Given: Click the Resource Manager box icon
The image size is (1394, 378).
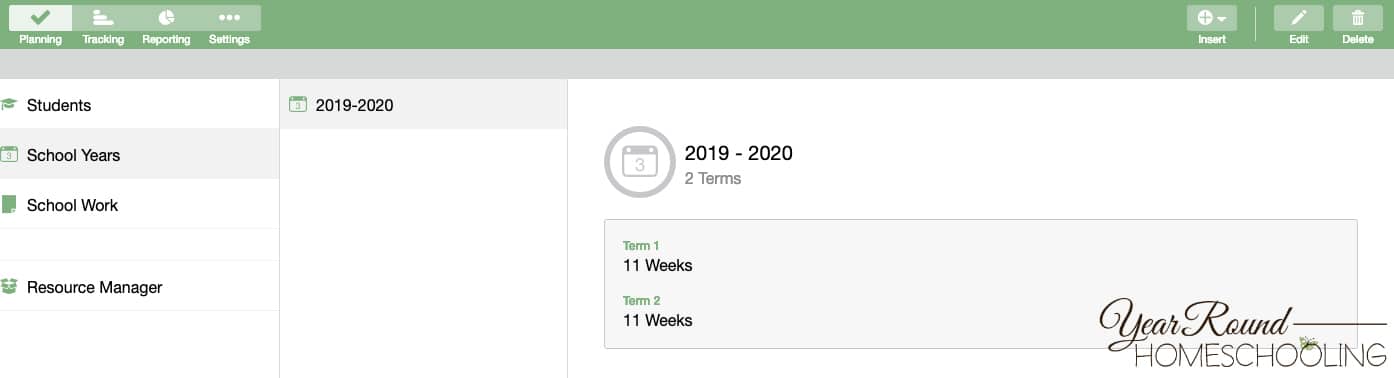Looking at the screenshot, I should point(9,286).
